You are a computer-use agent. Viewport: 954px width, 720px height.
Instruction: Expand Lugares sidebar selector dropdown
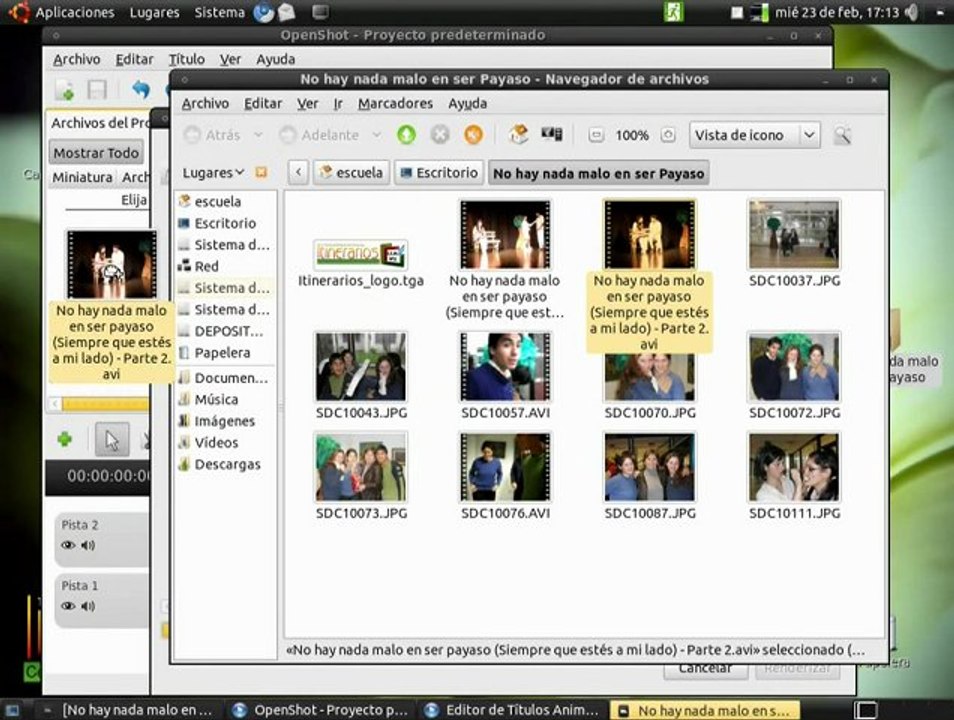[213, 173]
